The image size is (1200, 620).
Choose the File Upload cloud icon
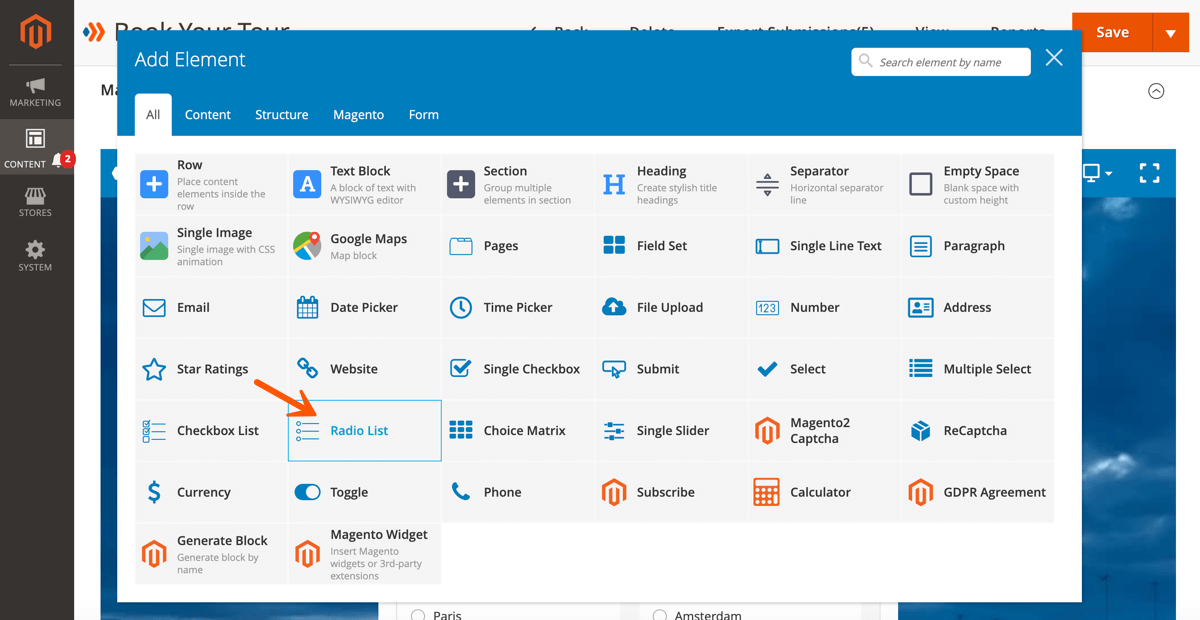(x=614, y=308)
